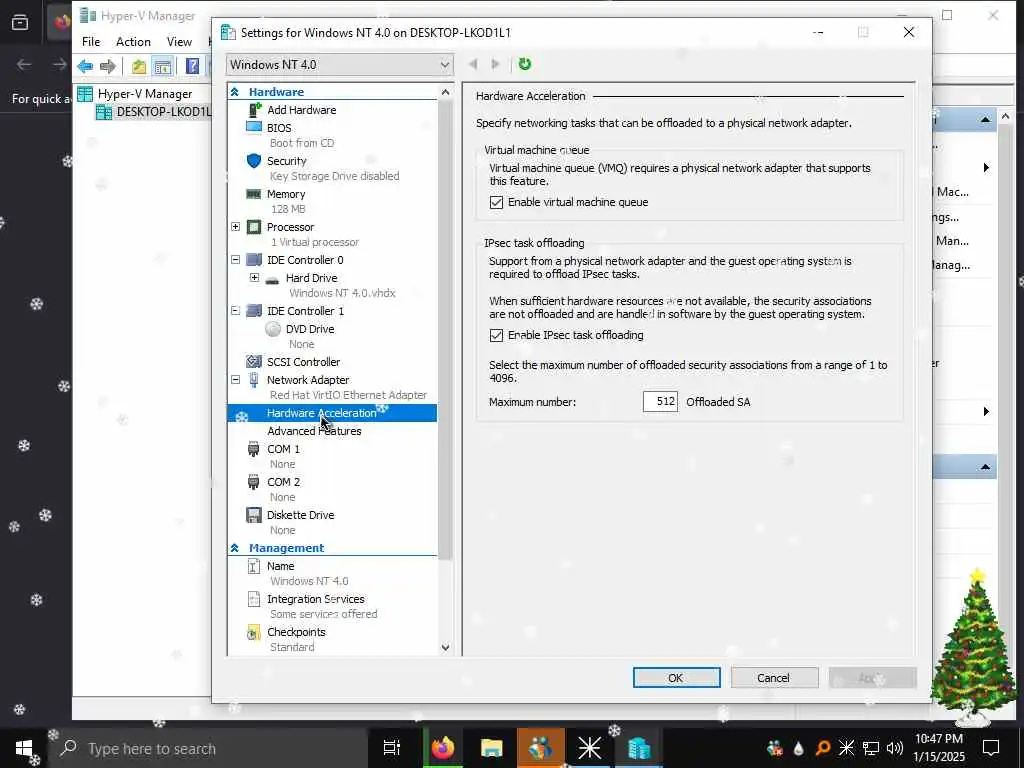Image resolution: width=1024 pixels, height=768 pixels.
Task: Click Hyper-V Manager back arrow toolbar icon
Action: 85,66
